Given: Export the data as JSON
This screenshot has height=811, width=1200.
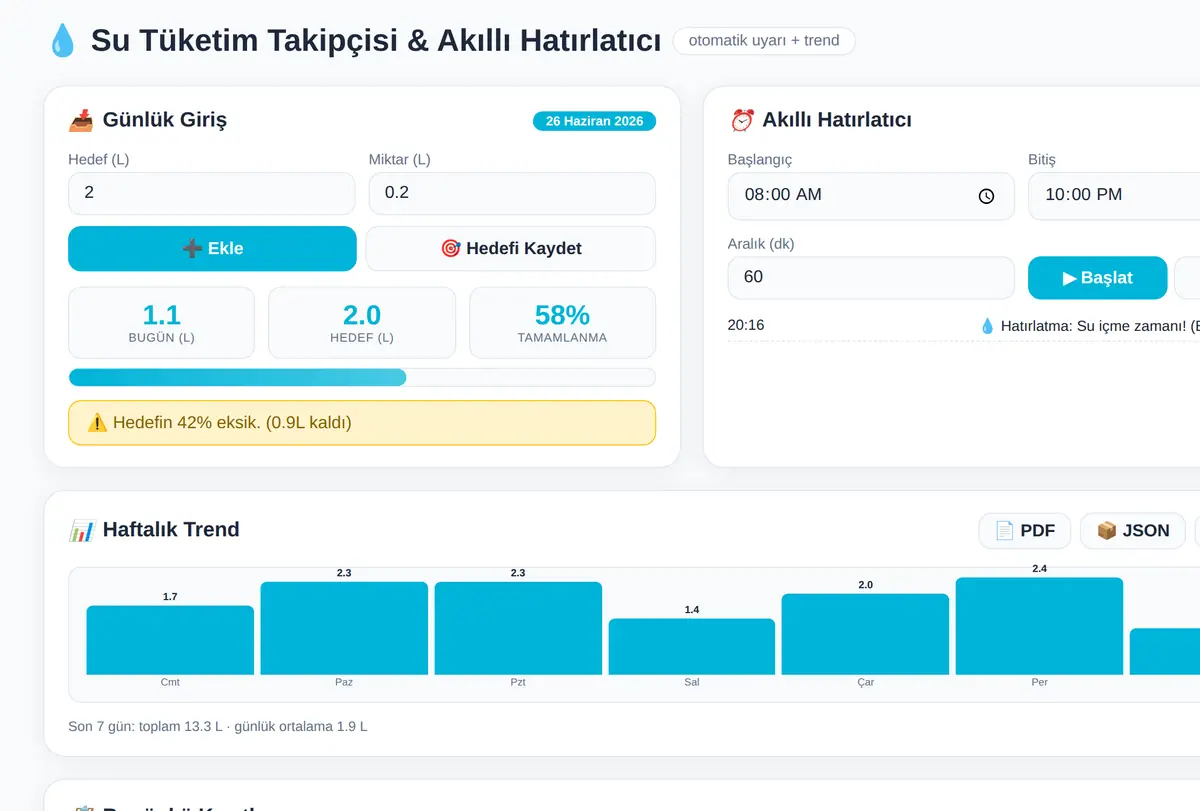Looking at the screenshot, I should (1132, 531).
